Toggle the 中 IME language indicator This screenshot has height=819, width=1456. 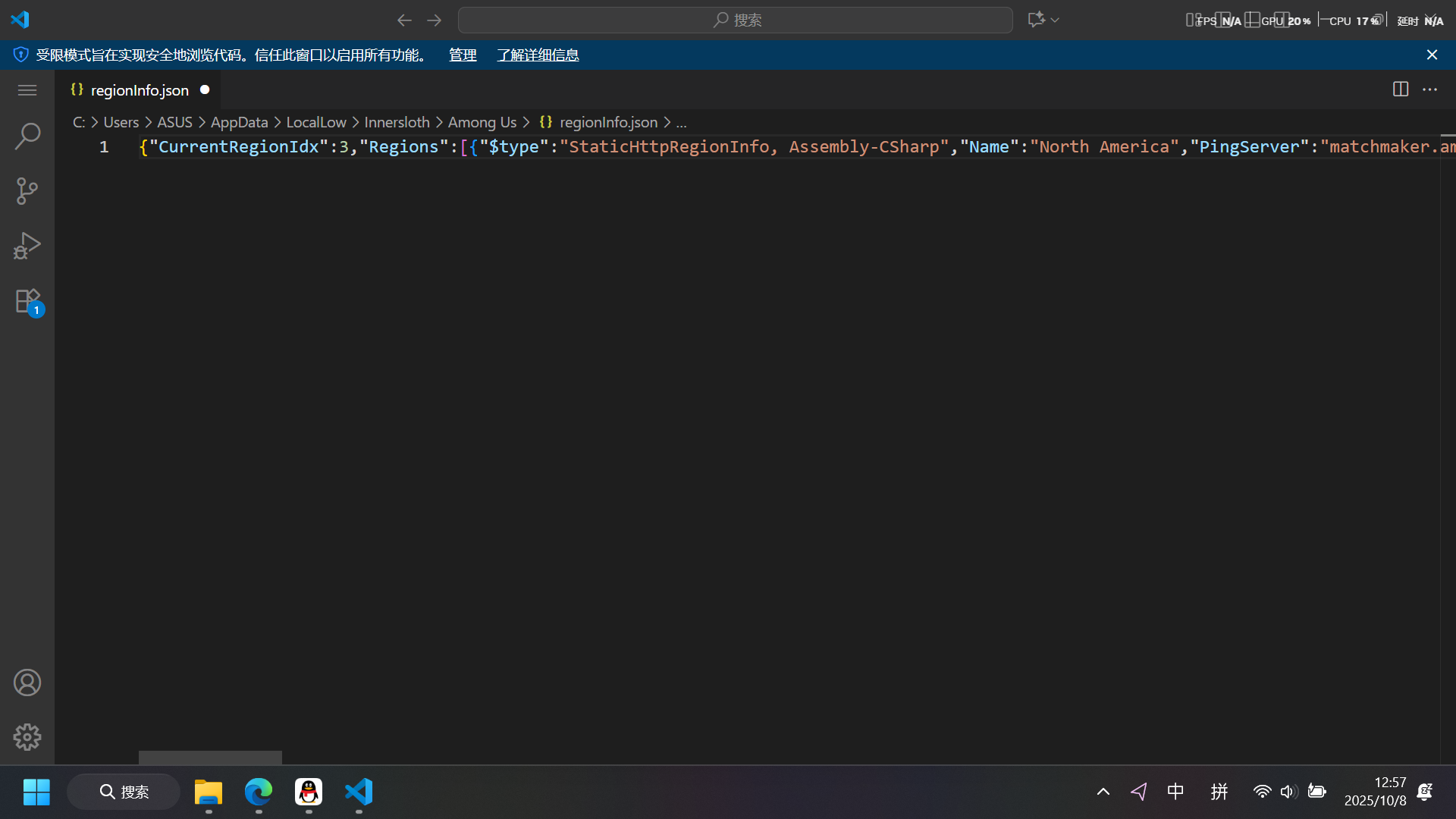point(1175,792)
